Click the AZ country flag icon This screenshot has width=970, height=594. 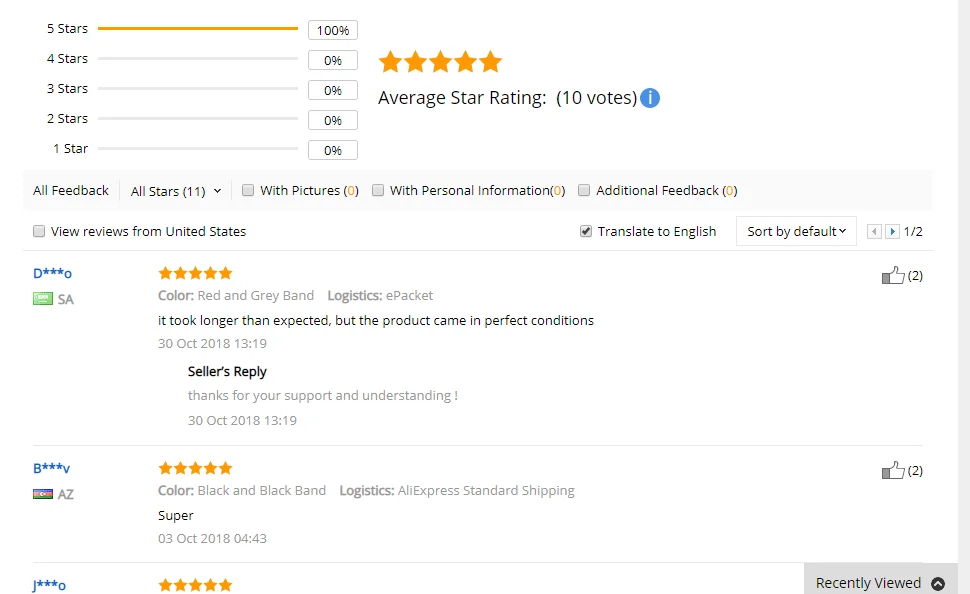pos(43,494)
